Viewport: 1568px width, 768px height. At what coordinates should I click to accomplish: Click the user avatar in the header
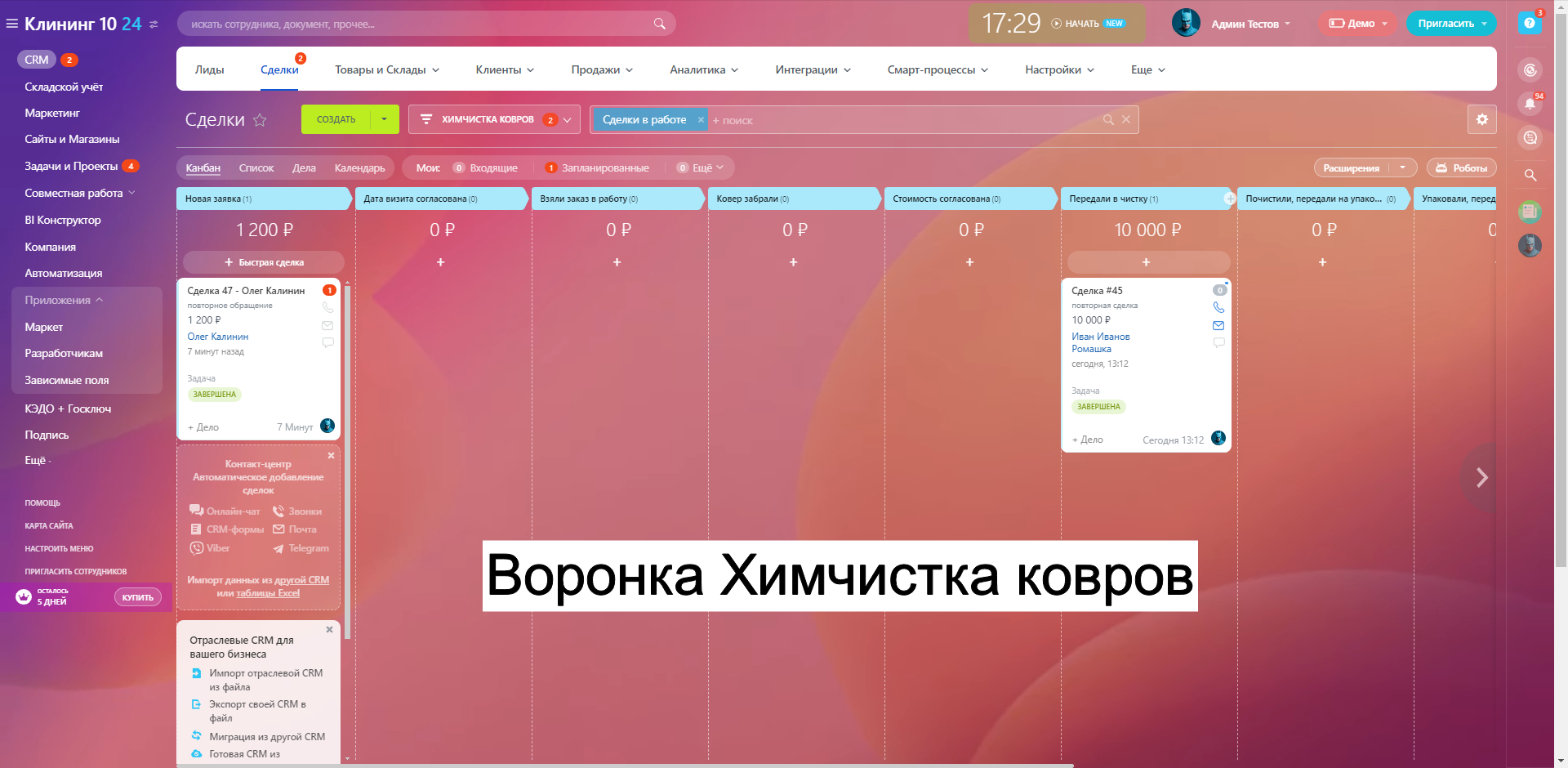(1186, 23)
